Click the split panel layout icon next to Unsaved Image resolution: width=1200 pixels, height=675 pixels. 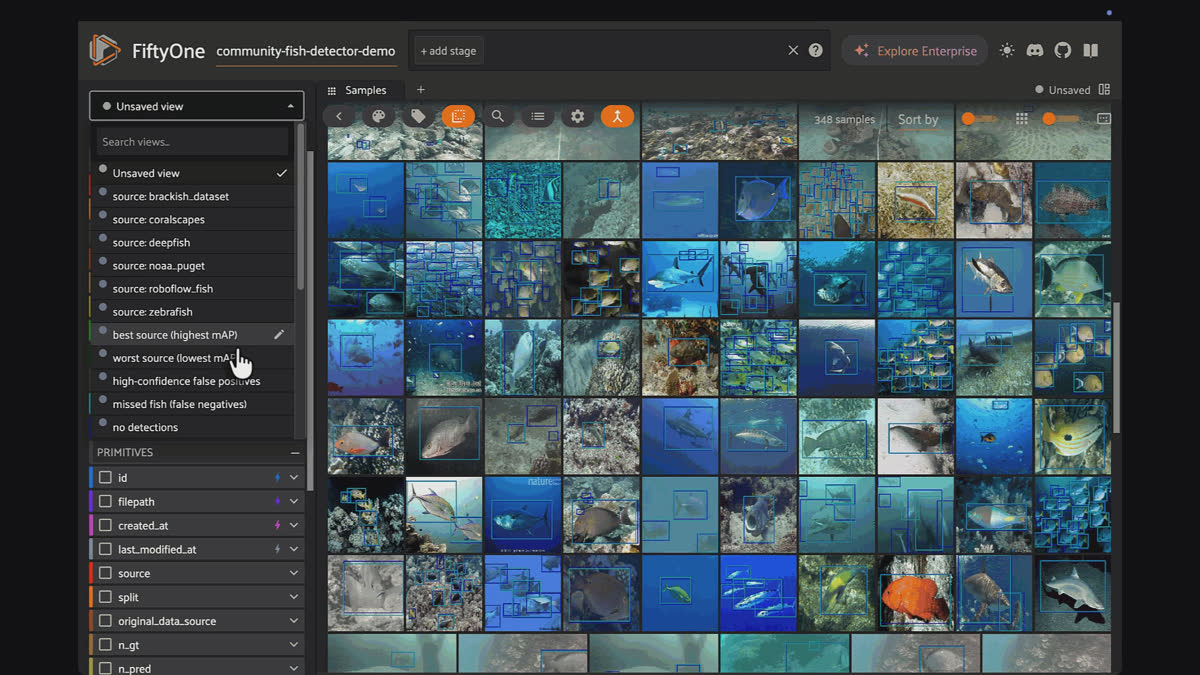click(1104, 89)
